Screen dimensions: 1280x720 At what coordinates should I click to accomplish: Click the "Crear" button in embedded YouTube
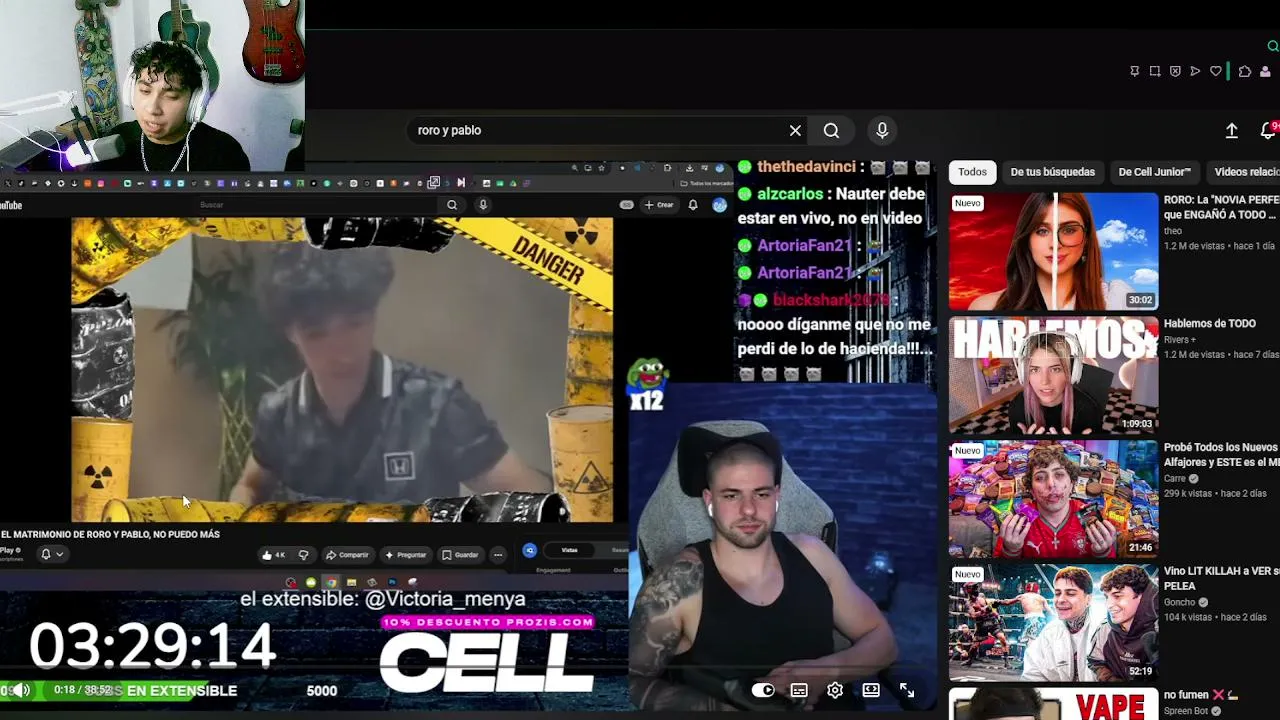pyautogui.click(x=659, y=205)
